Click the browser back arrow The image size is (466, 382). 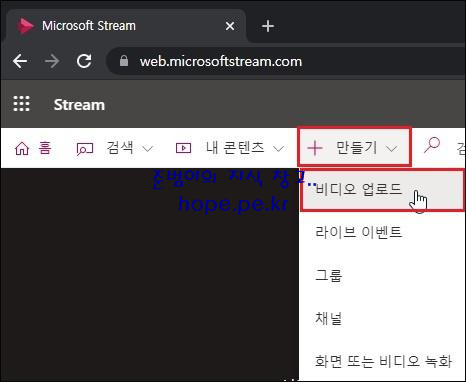tap(20, 61)
